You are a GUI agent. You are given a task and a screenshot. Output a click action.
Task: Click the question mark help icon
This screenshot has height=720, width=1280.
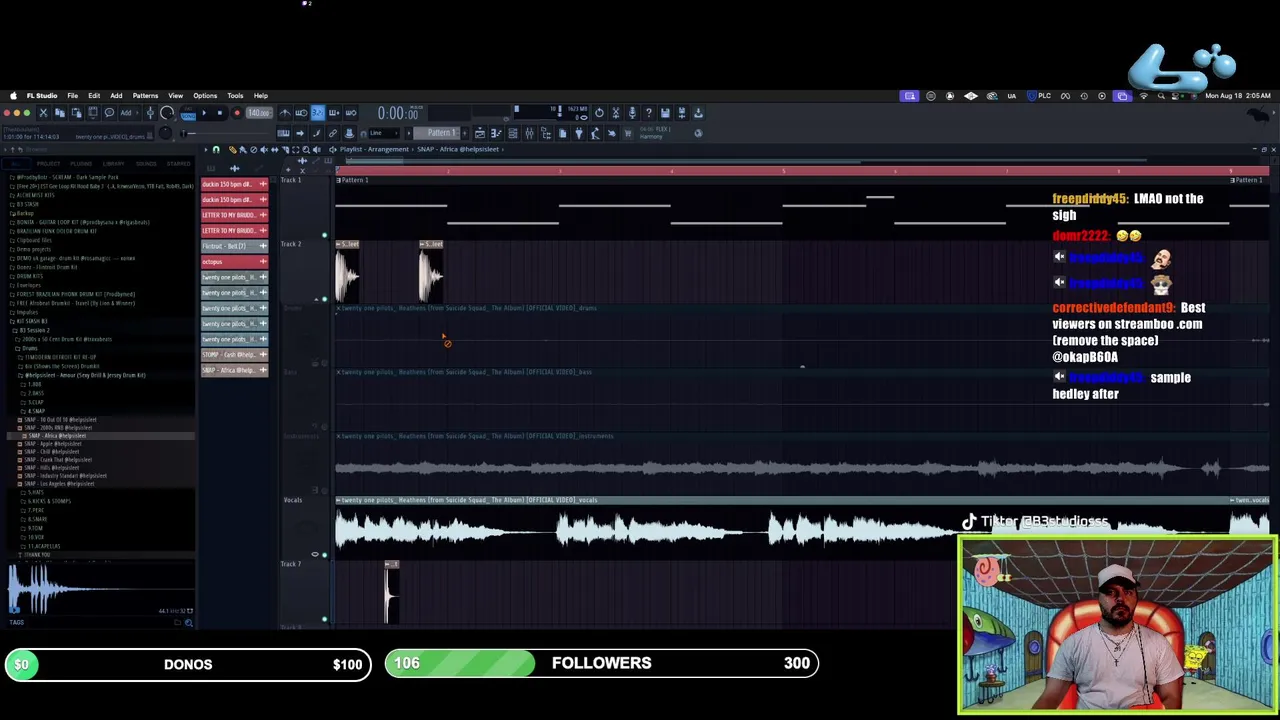648,113
